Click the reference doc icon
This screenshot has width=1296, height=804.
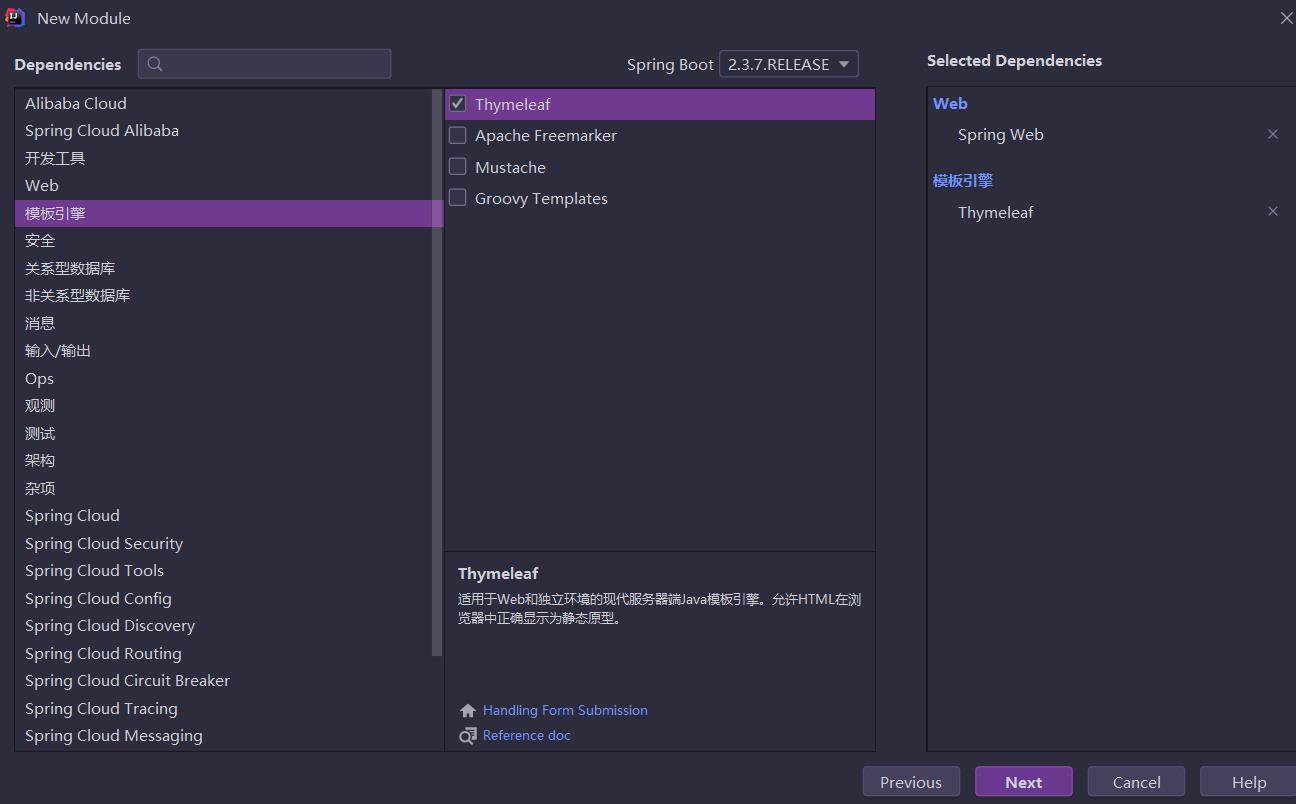pyautogui.click(x=468, y=736)
